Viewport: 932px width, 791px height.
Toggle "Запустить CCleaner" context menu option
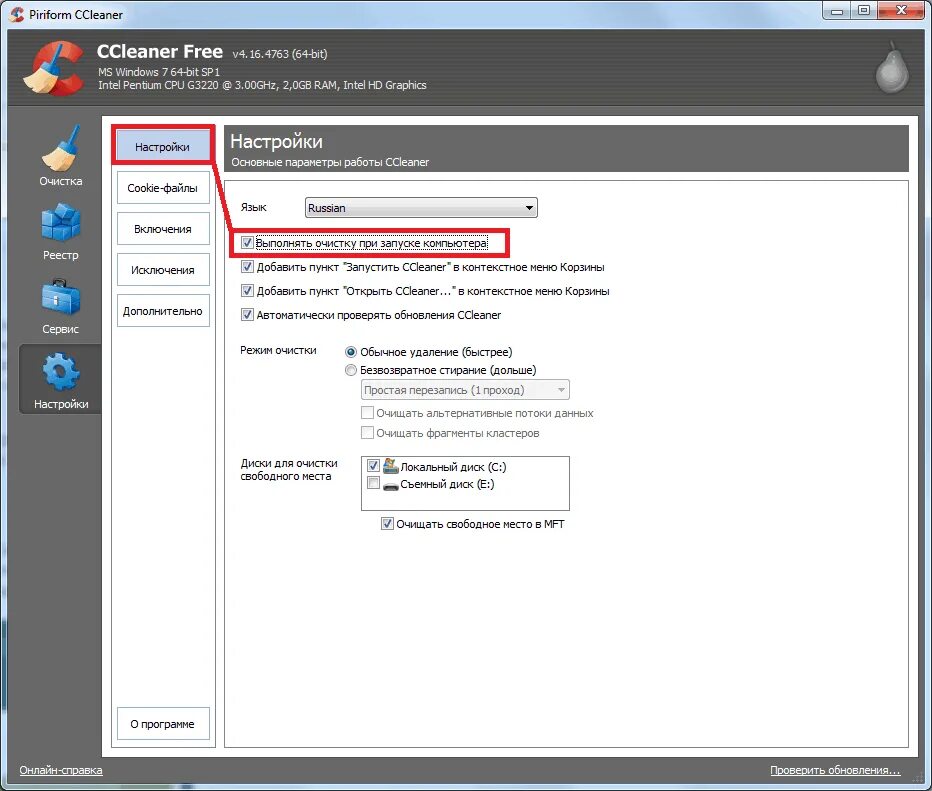tap(247, 267)
